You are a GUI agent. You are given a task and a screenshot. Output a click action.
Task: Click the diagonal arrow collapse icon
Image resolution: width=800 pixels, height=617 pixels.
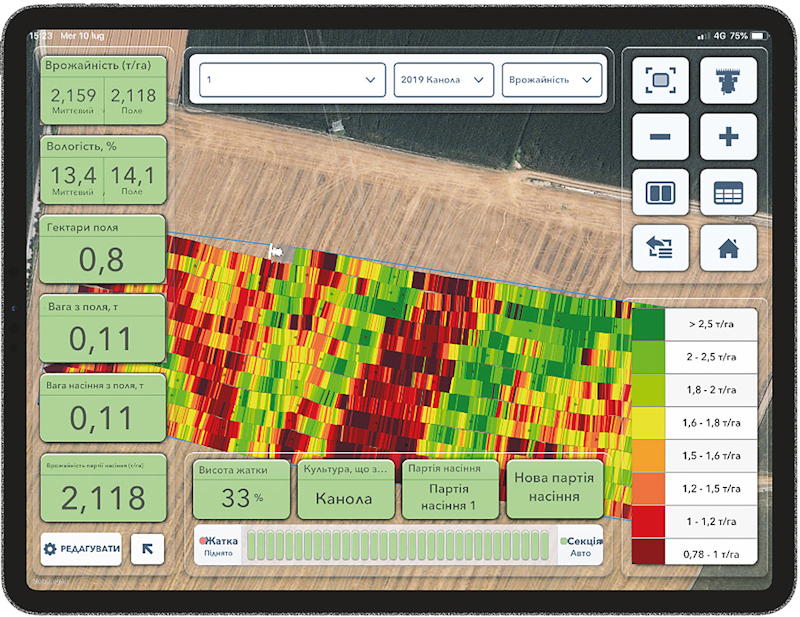click(x=147, y=548)
